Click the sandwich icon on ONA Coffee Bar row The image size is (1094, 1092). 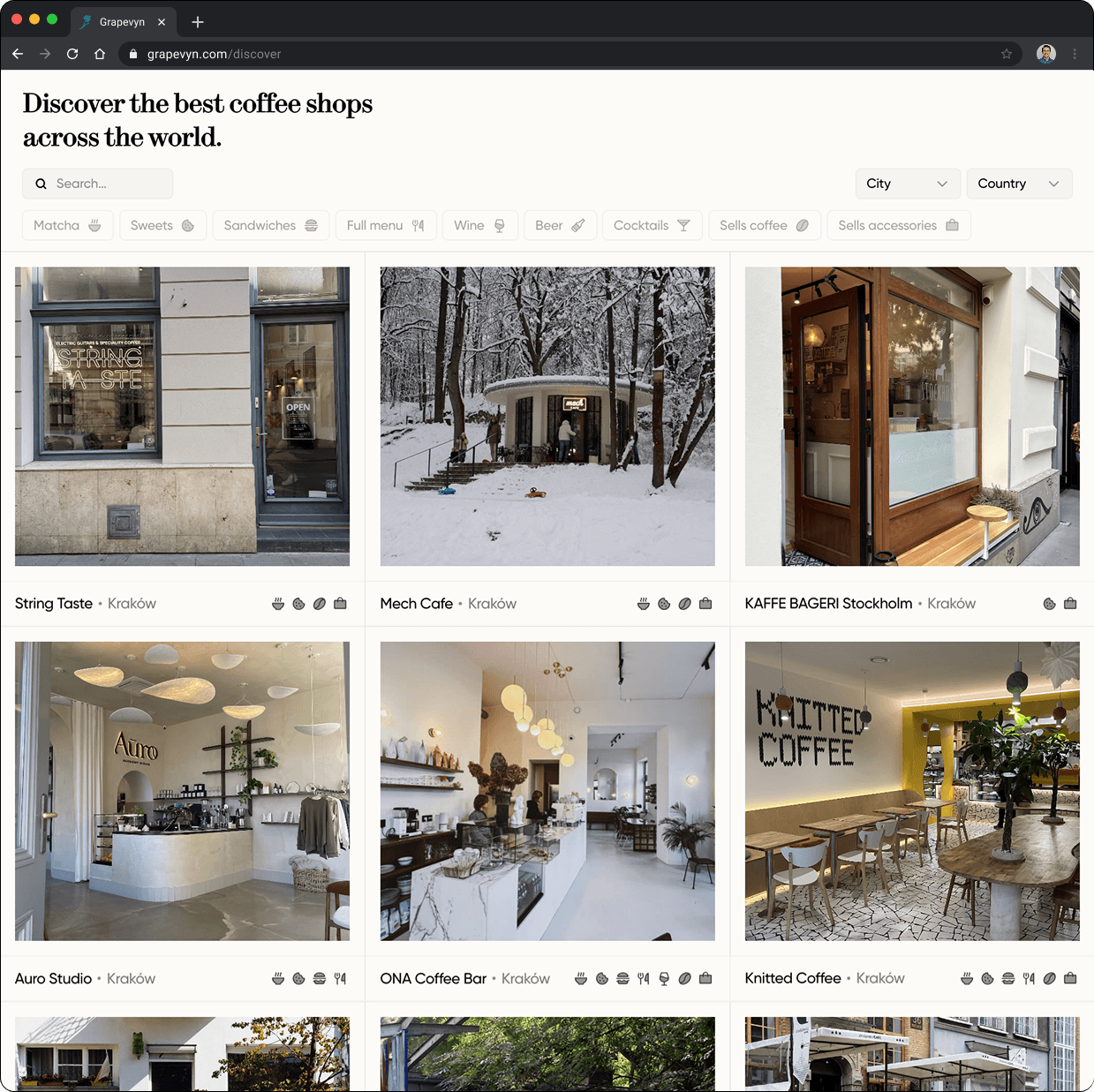pyautogui.click(x=622, y=978)
